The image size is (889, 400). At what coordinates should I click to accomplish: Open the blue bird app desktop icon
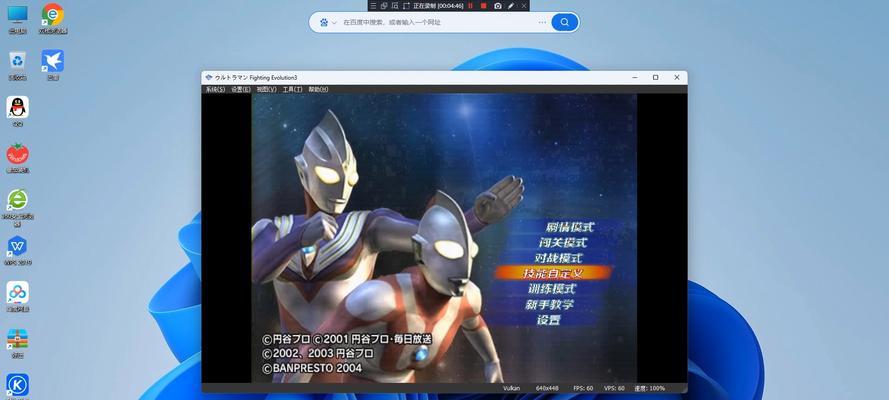pyautogui.click(x=53, y=65)
